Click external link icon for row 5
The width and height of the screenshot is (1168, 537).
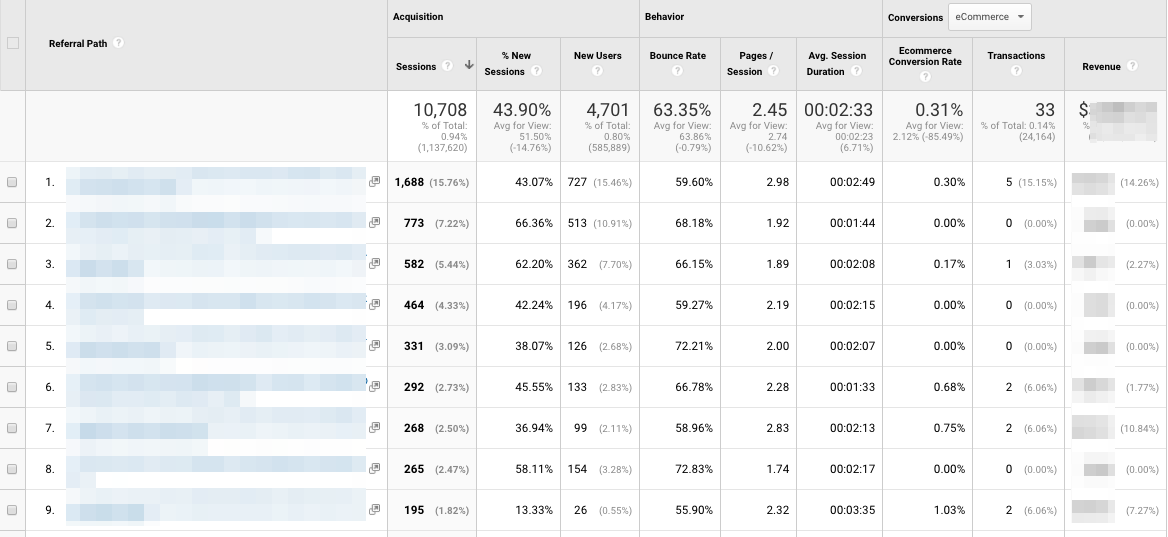tap(374, 346)
